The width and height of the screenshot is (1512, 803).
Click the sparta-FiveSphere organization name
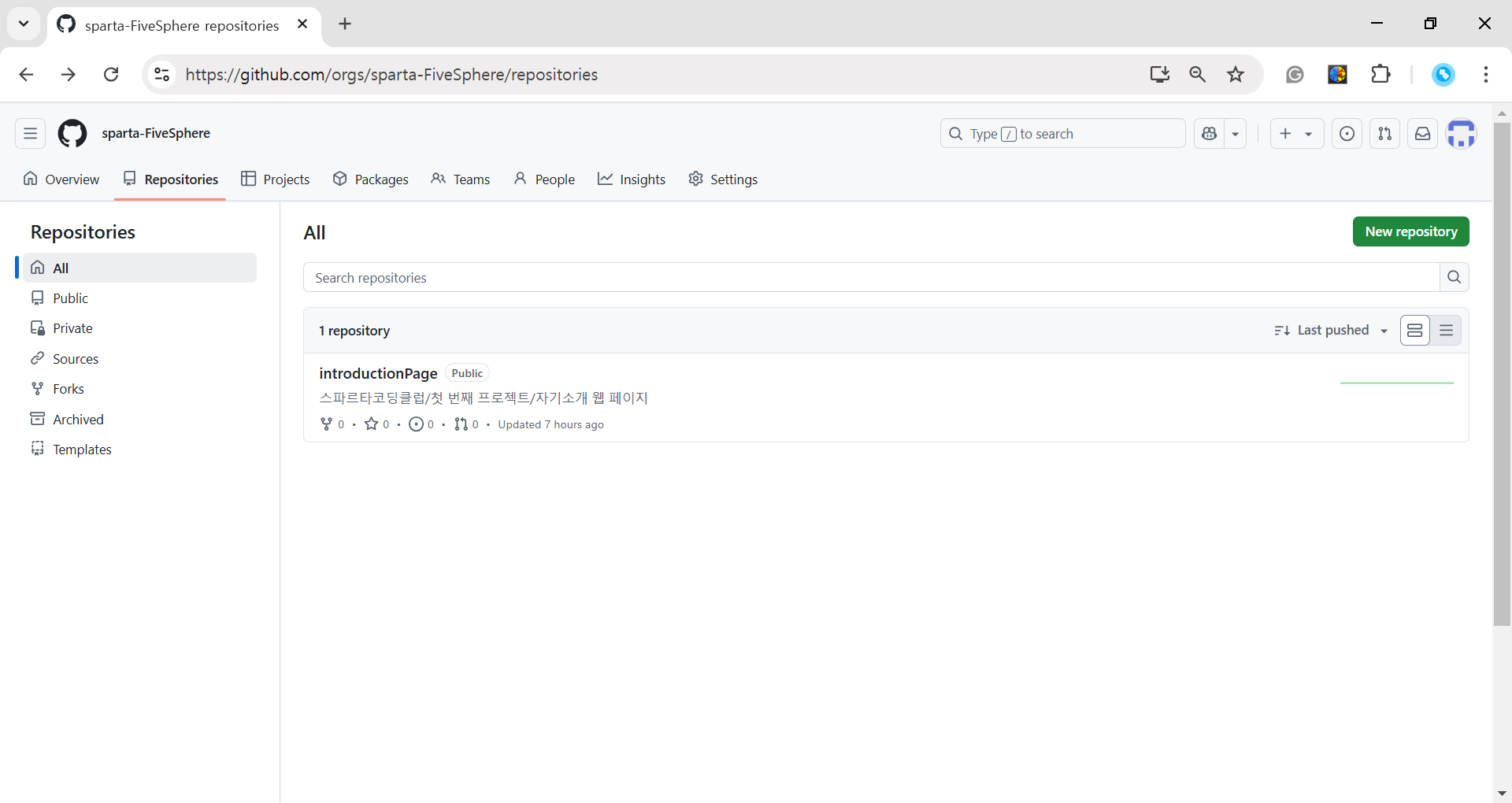(x=156, y=134)
